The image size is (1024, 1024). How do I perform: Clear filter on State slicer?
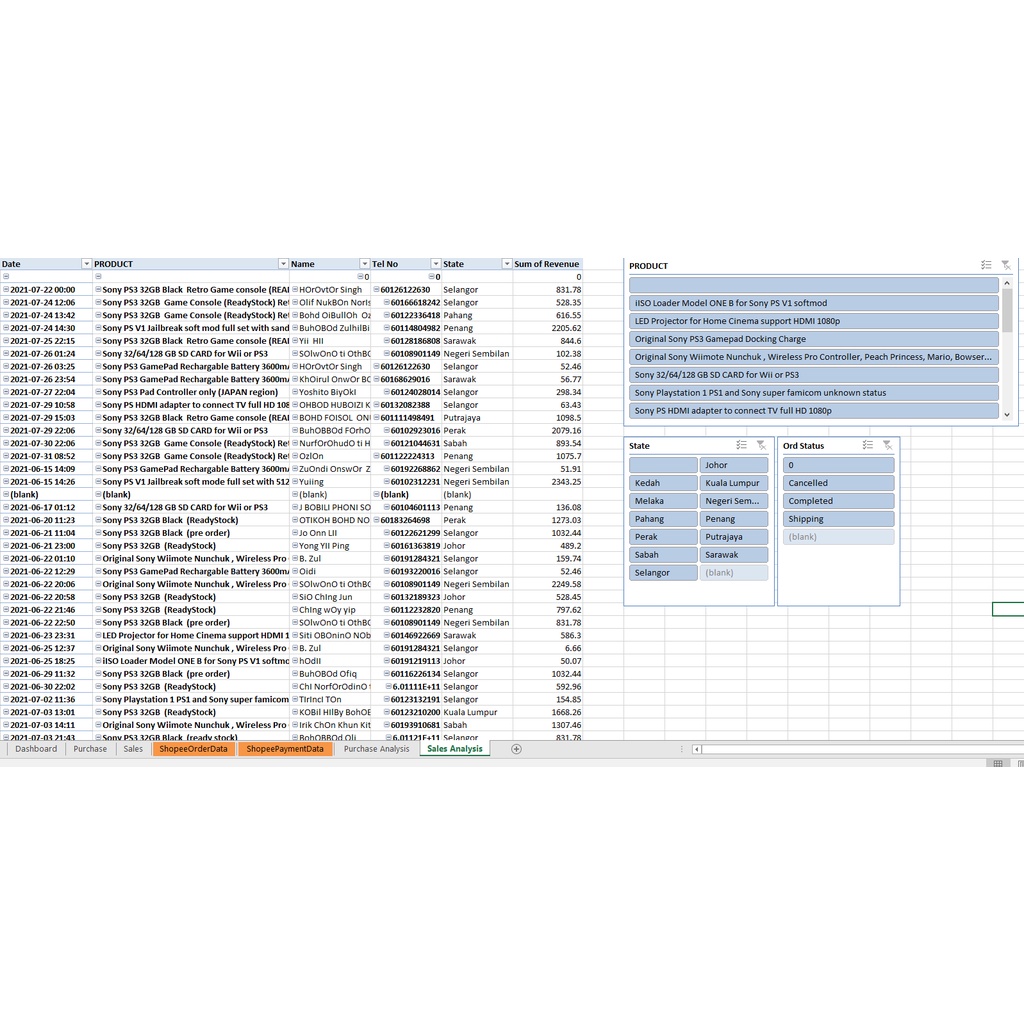pyautogui.click(x=761, y=446)
